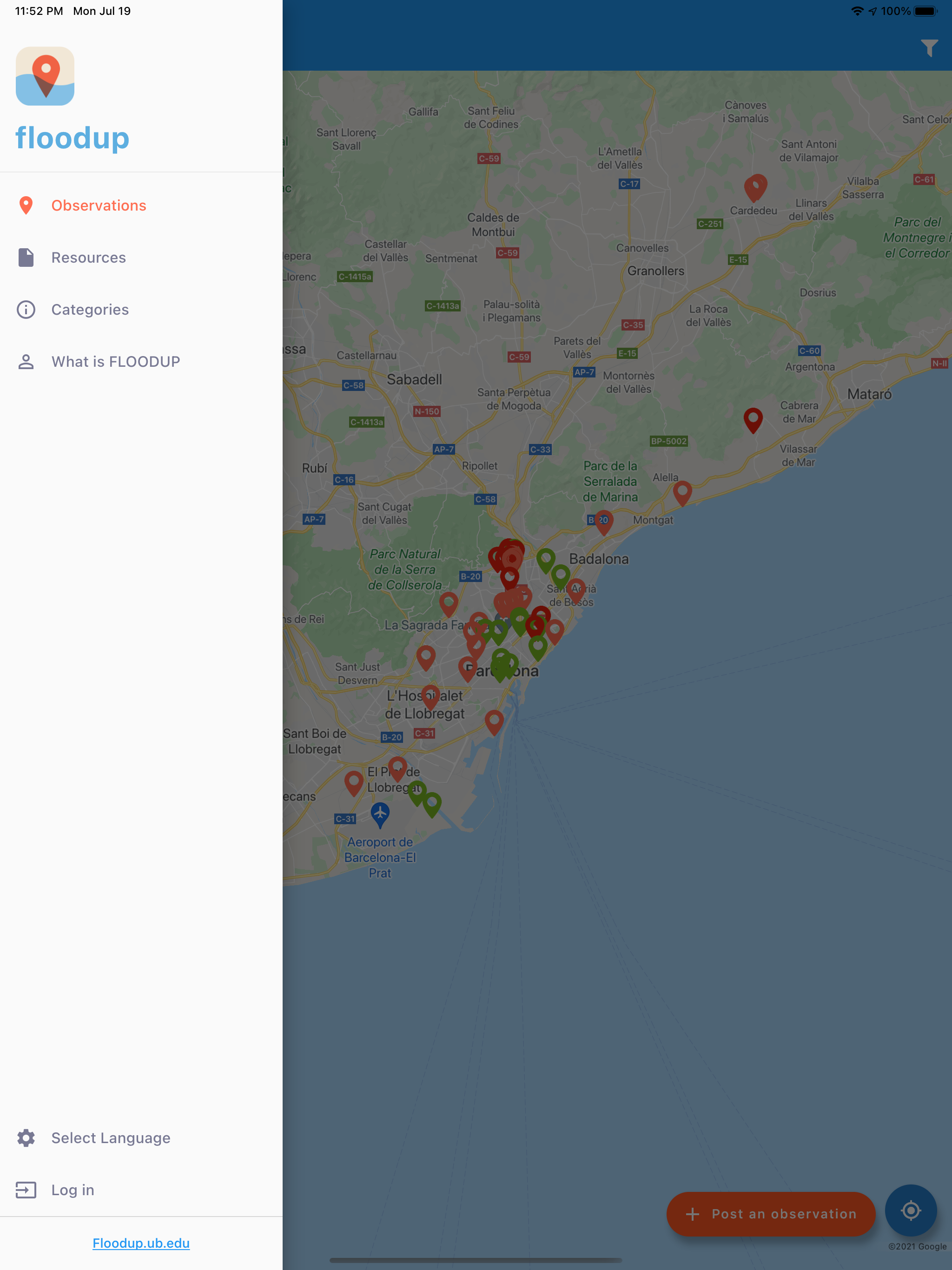
Task: Open the Categories menu item
Action: tap(141, 310)
